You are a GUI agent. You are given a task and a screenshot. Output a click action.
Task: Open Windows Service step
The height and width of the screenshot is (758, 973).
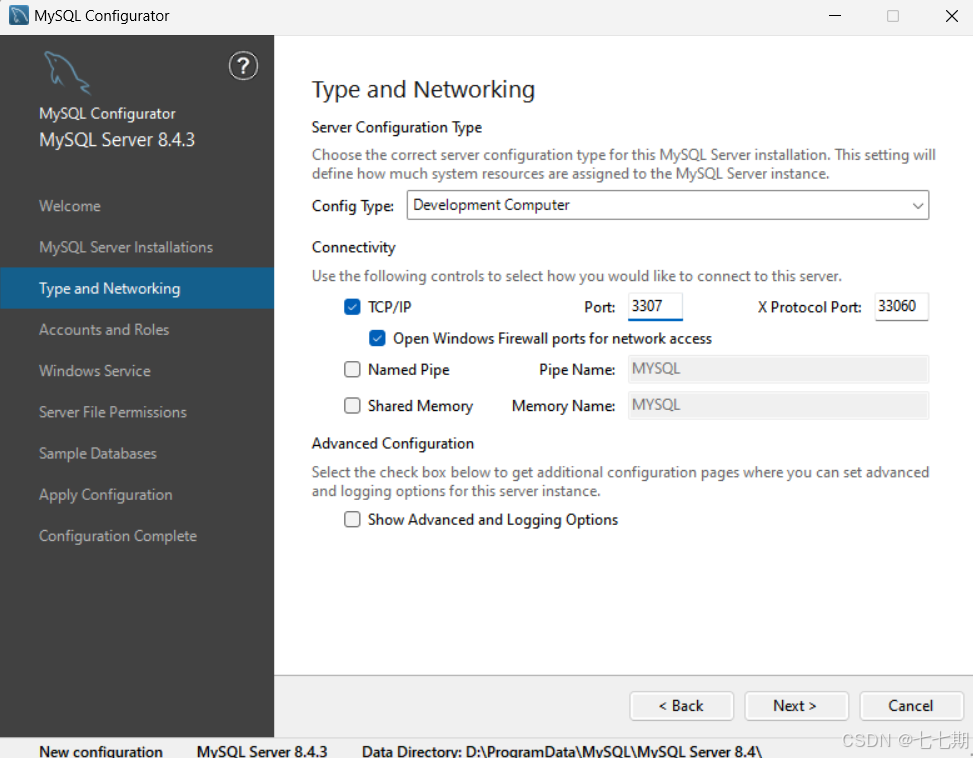click(95, 371)
